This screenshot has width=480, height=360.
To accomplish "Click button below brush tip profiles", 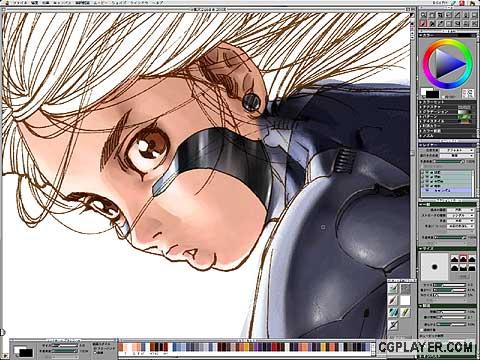I will 463,276.
